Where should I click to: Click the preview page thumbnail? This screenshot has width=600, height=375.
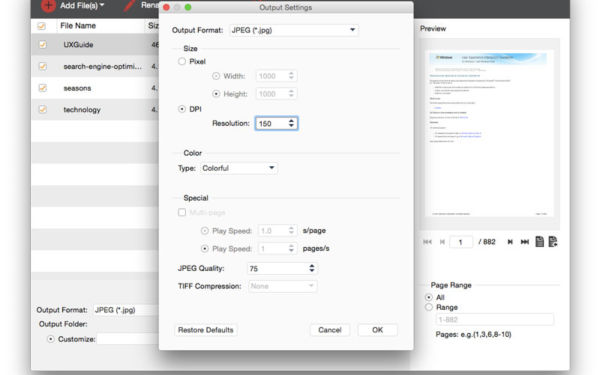(x=489, y=134)
